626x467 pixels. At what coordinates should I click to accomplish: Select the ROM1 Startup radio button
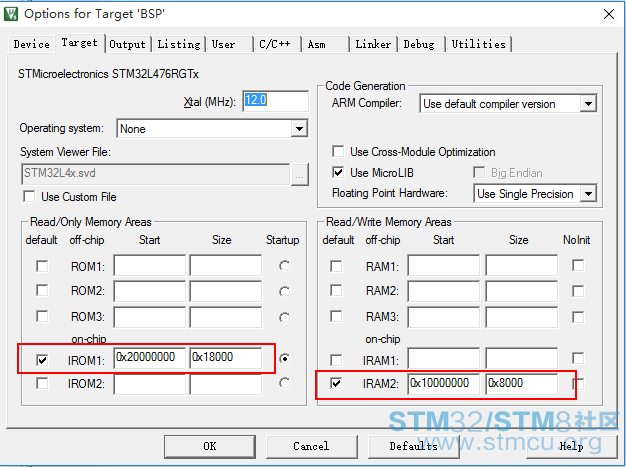point(284,266)
